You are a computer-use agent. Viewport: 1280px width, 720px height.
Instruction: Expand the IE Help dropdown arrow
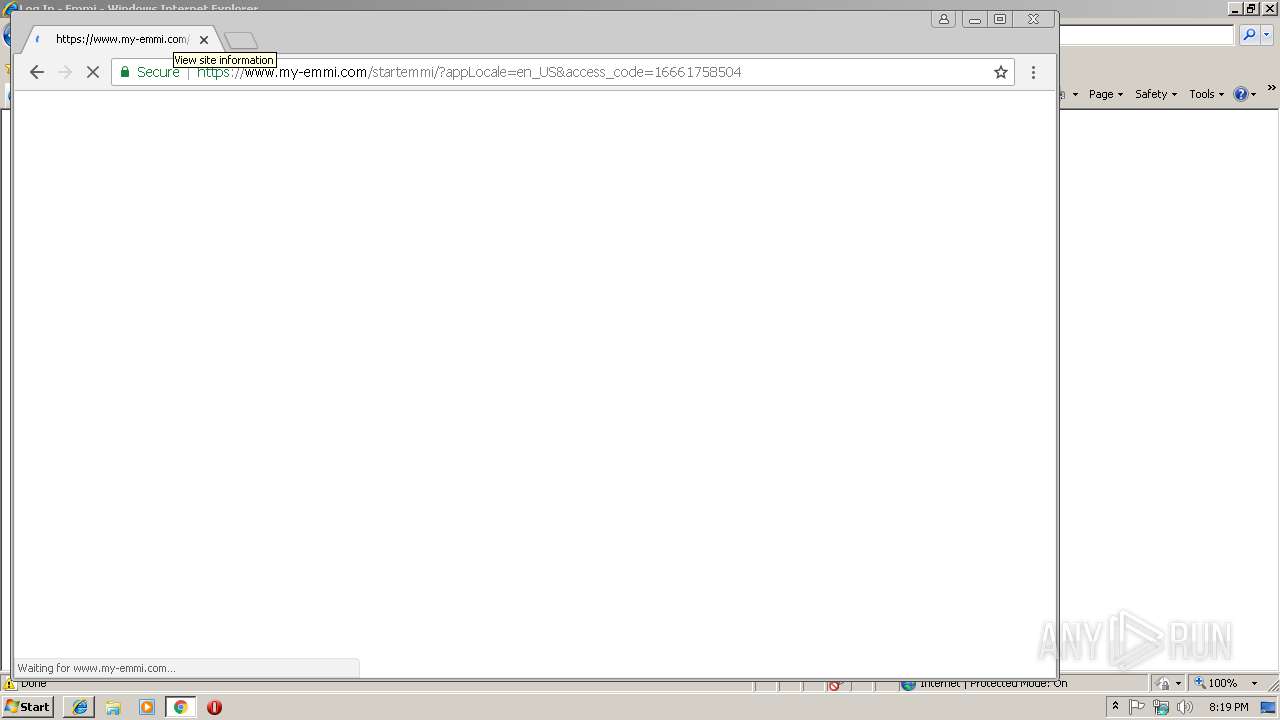1254,94
